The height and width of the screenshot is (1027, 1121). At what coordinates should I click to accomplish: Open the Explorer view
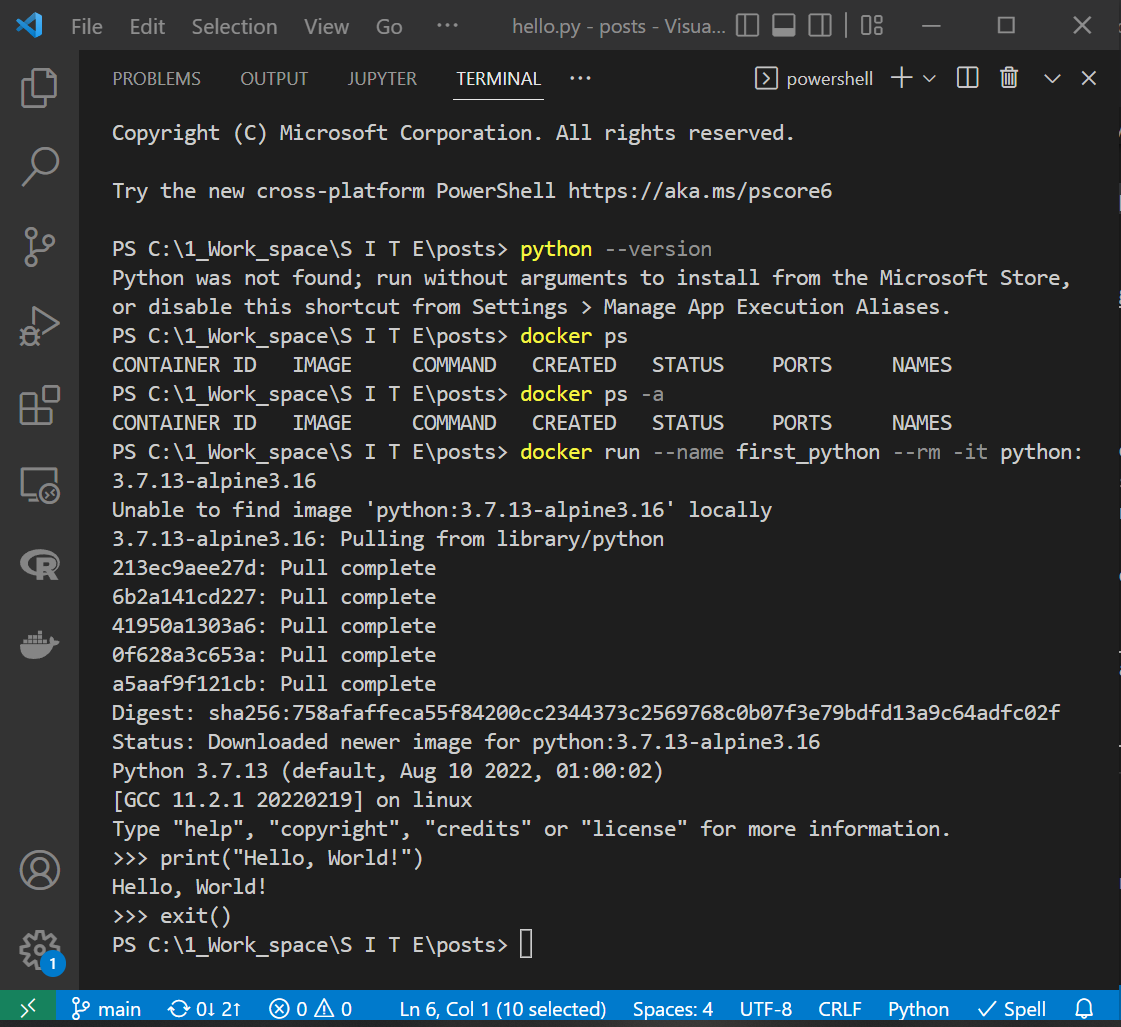(x=38, y=88)
